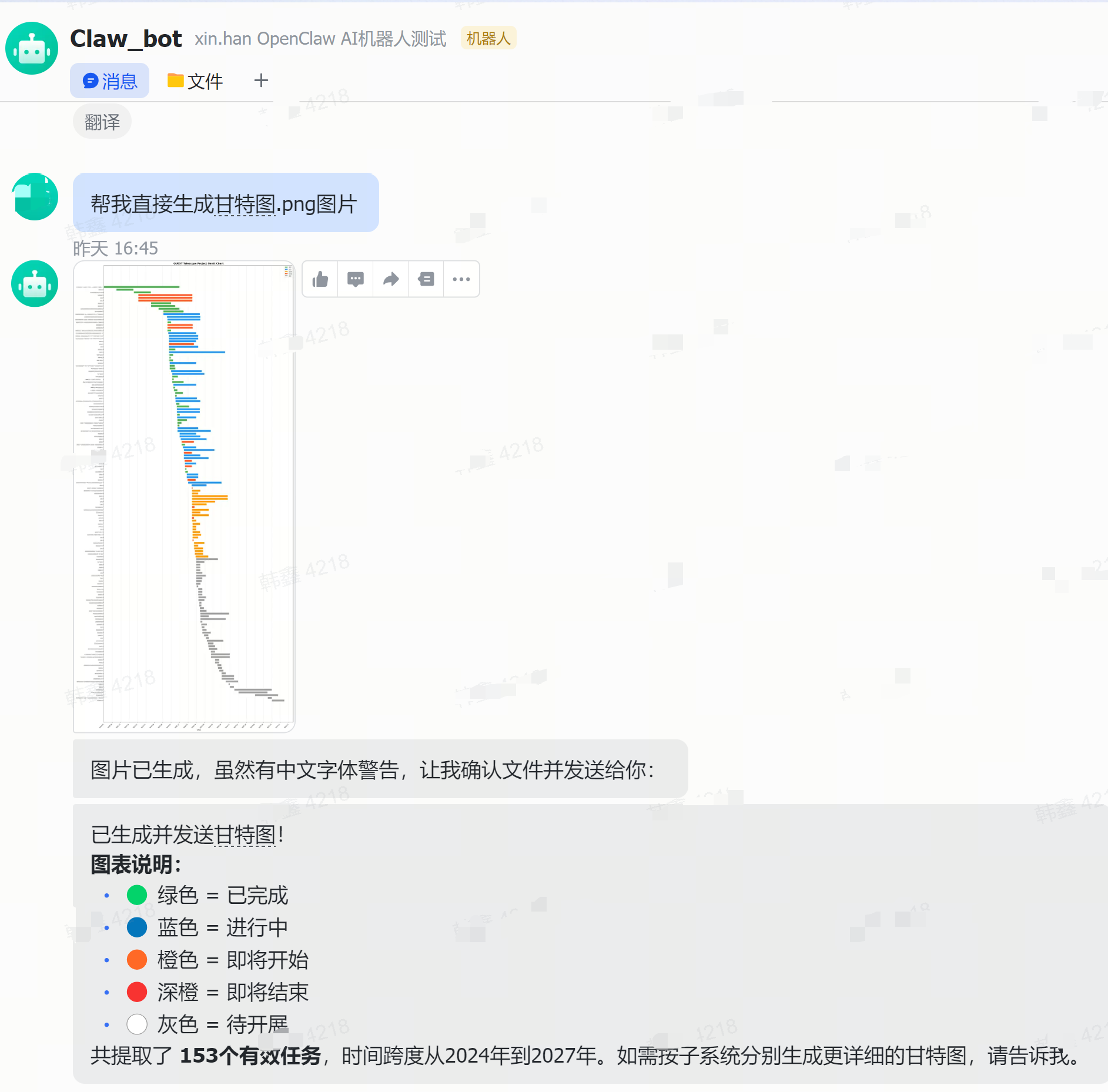Forward the Gantt chart image
The height and width of the screenshot is (1092, 1108).
point(390,279)
